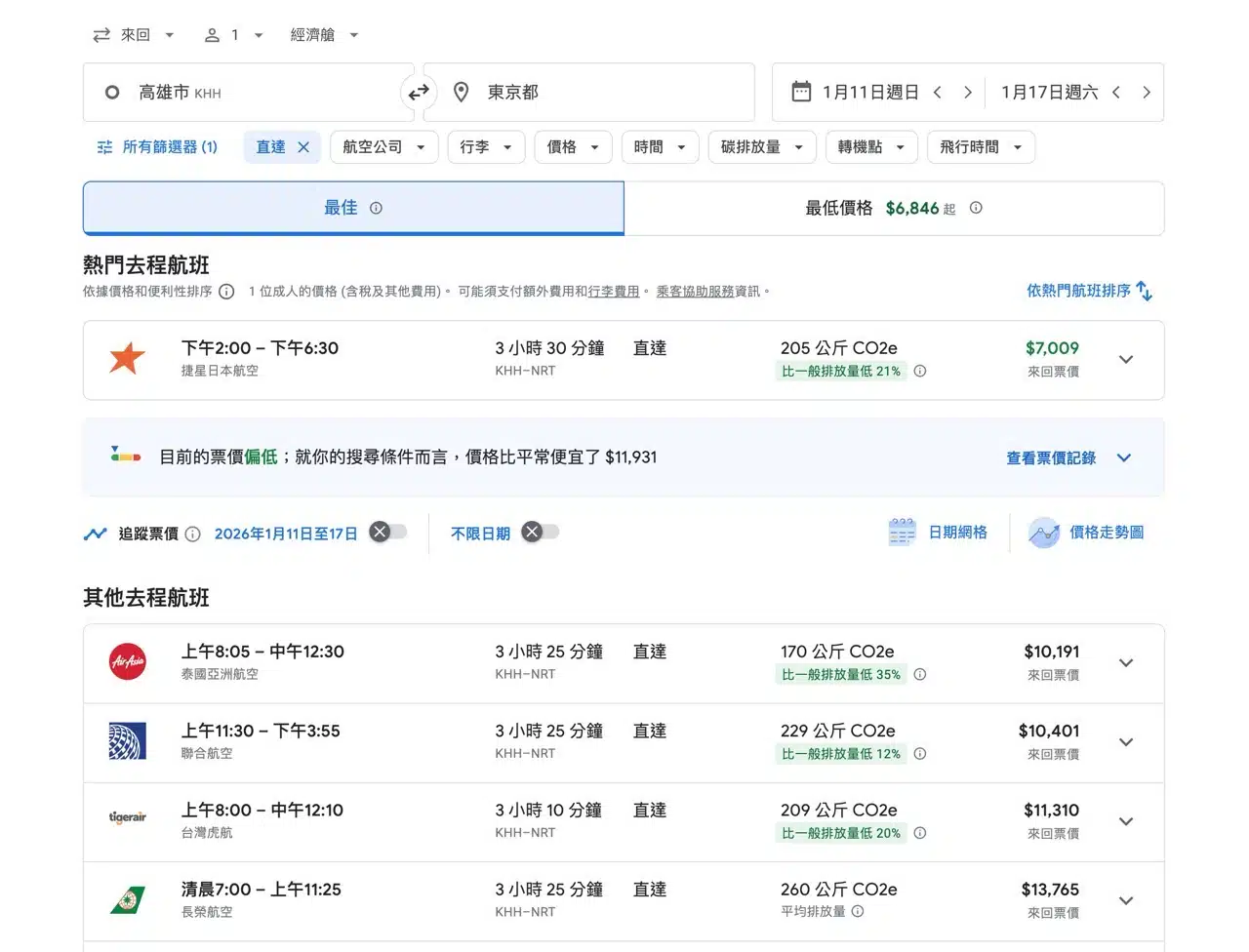Select the 最佳 tab

[341, 208]
